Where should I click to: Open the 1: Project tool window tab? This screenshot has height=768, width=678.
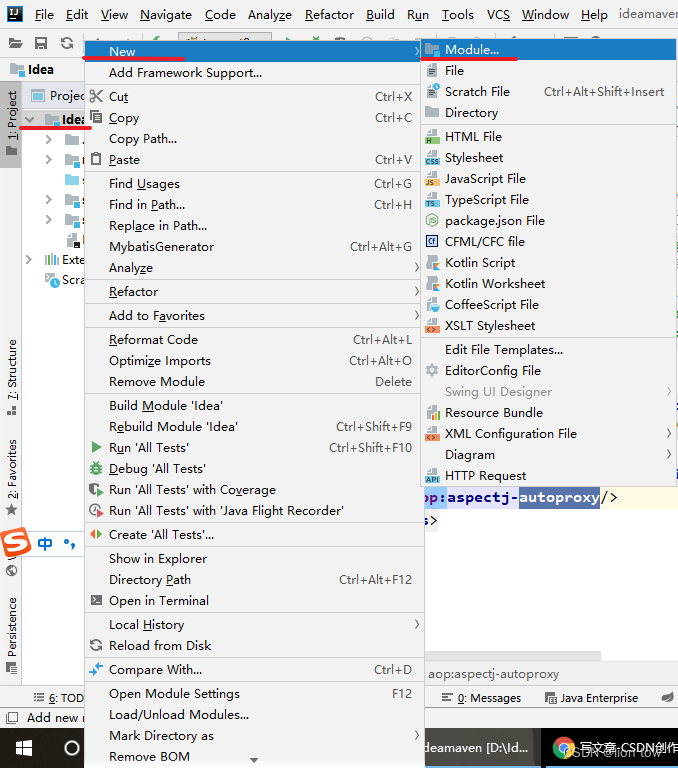point(11,122)
